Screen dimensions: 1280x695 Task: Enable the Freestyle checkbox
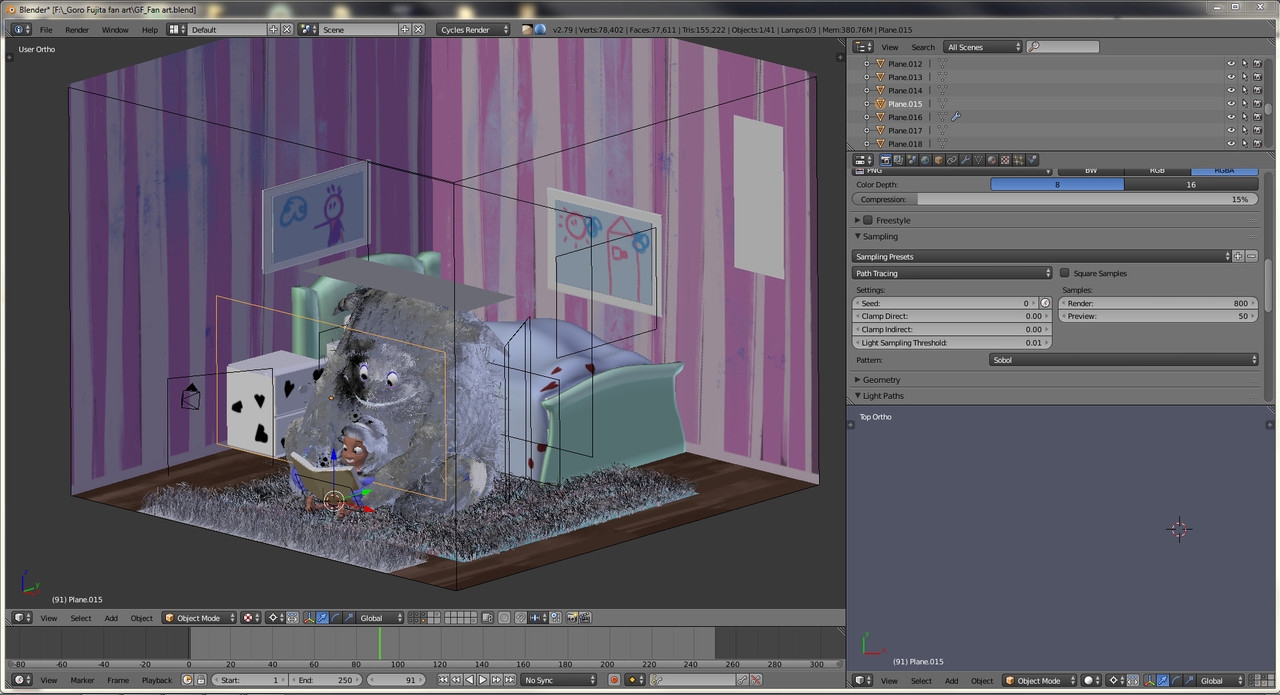click(x=868, y=220)
